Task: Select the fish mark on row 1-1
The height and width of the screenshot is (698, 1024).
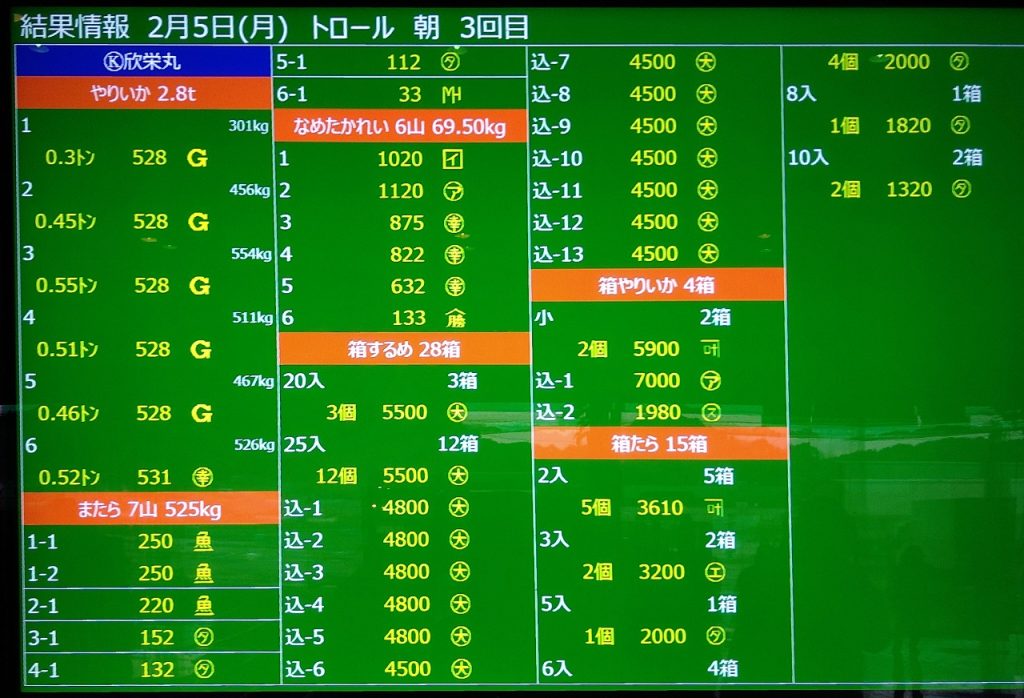Action: 203,542
